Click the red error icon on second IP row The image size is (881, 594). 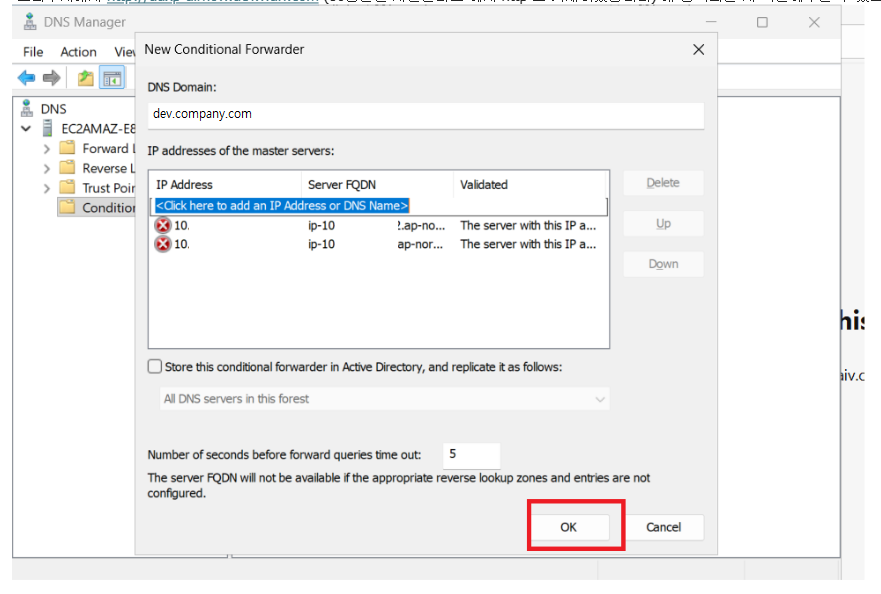point(163,244)
